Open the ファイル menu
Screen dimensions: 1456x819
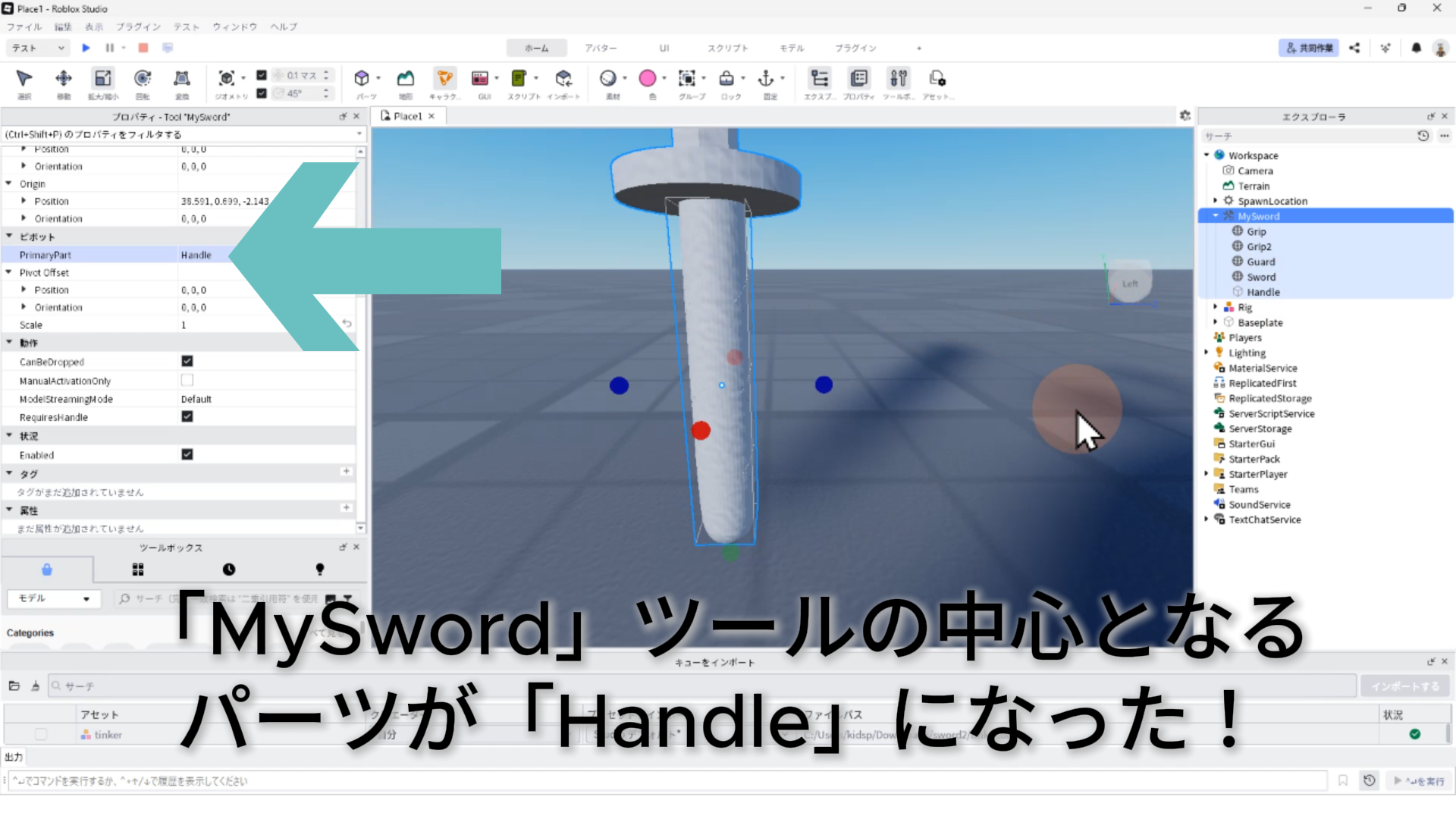24,27
